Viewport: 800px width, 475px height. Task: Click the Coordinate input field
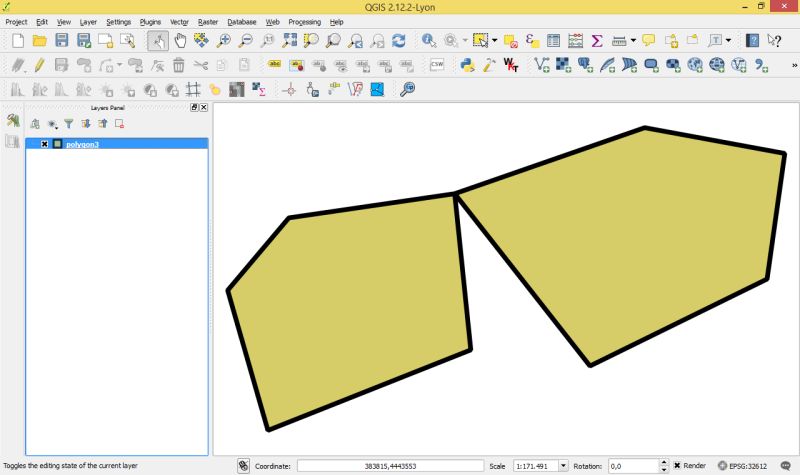pyautogui.click(x=390, y=466)
